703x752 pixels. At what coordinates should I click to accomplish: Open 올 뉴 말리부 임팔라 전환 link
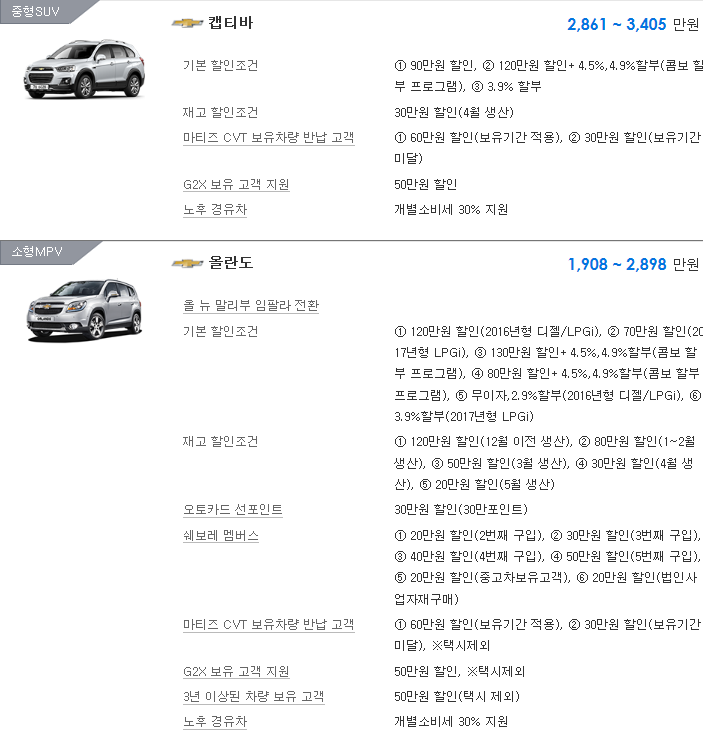pos(251,306)
